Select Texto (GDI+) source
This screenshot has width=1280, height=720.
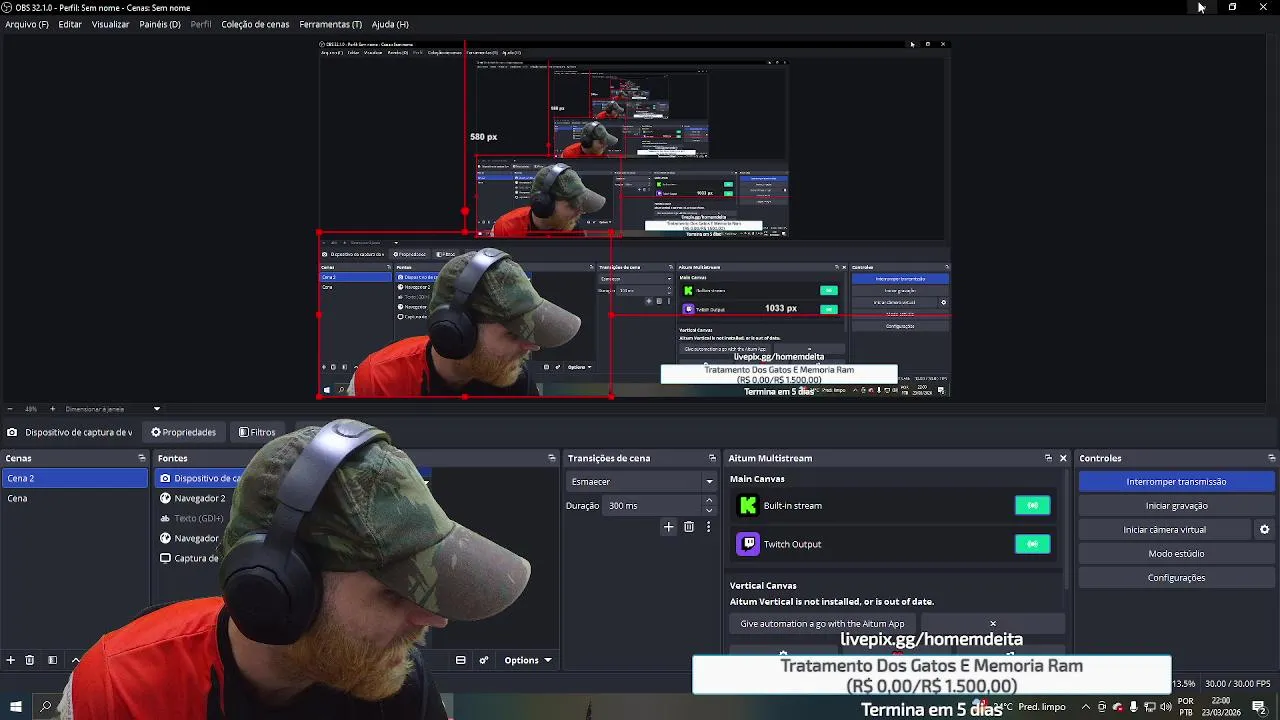(198, 518)
